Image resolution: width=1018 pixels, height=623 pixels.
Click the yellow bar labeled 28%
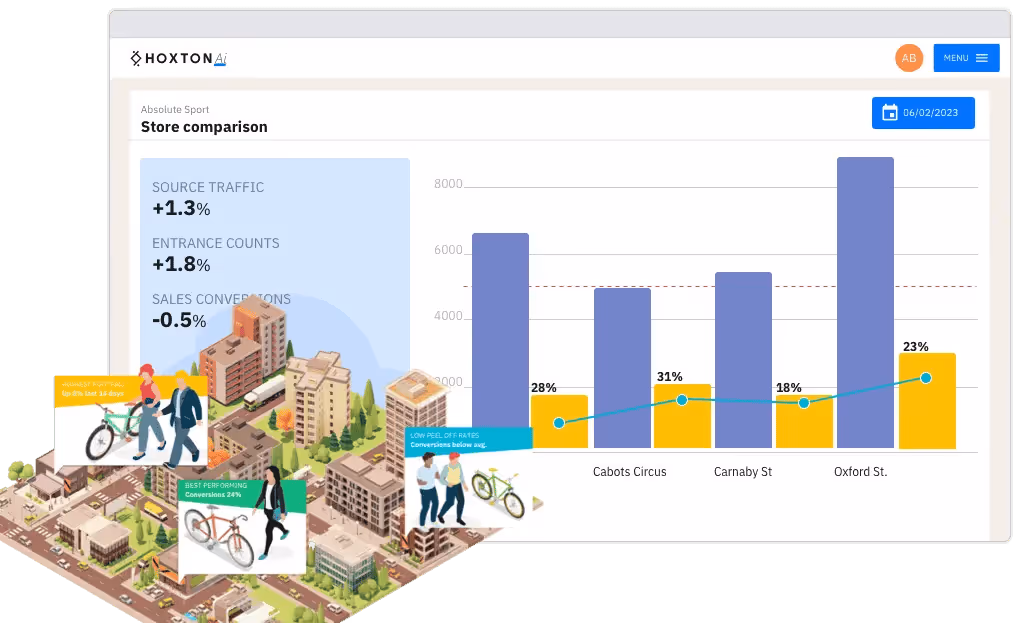(559, 421)
